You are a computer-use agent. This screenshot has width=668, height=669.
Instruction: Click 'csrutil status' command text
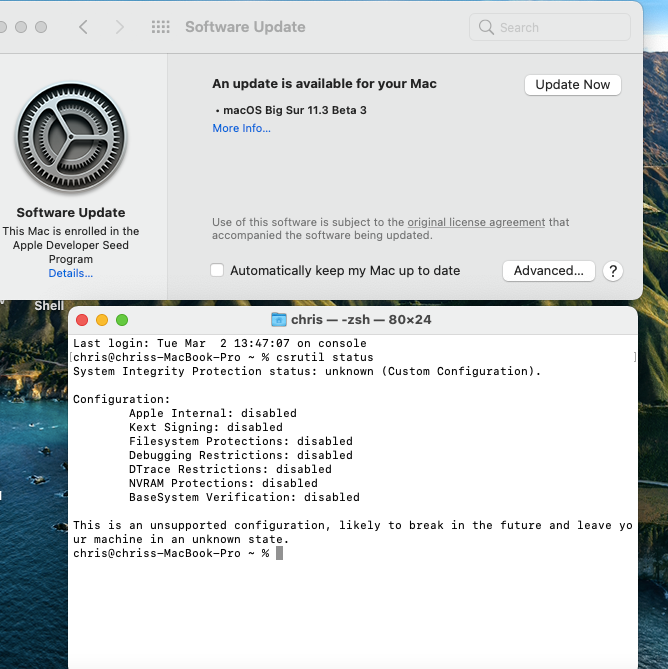(325, 358)
